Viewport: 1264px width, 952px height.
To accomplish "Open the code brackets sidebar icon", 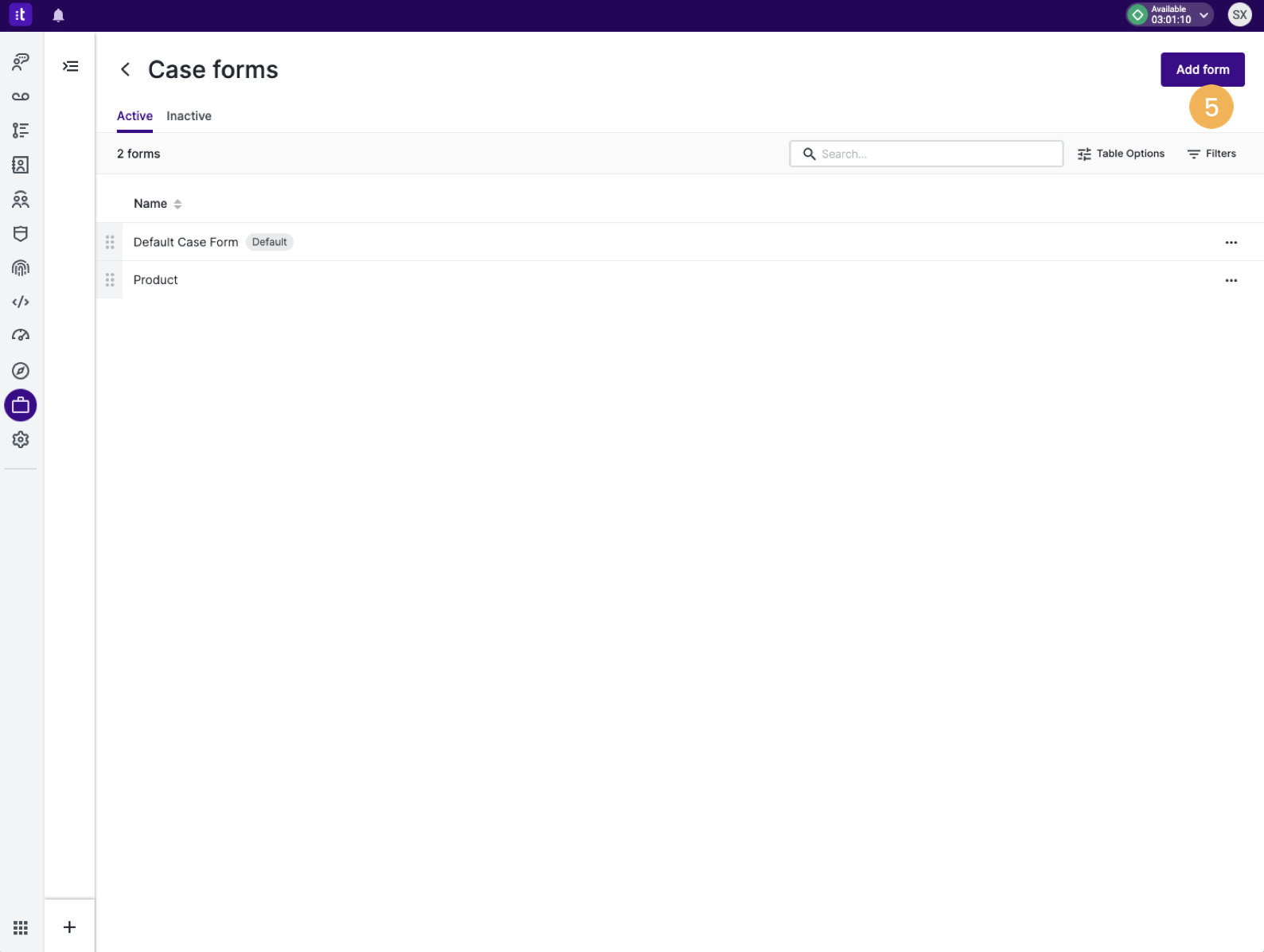I will pos(21,302).
